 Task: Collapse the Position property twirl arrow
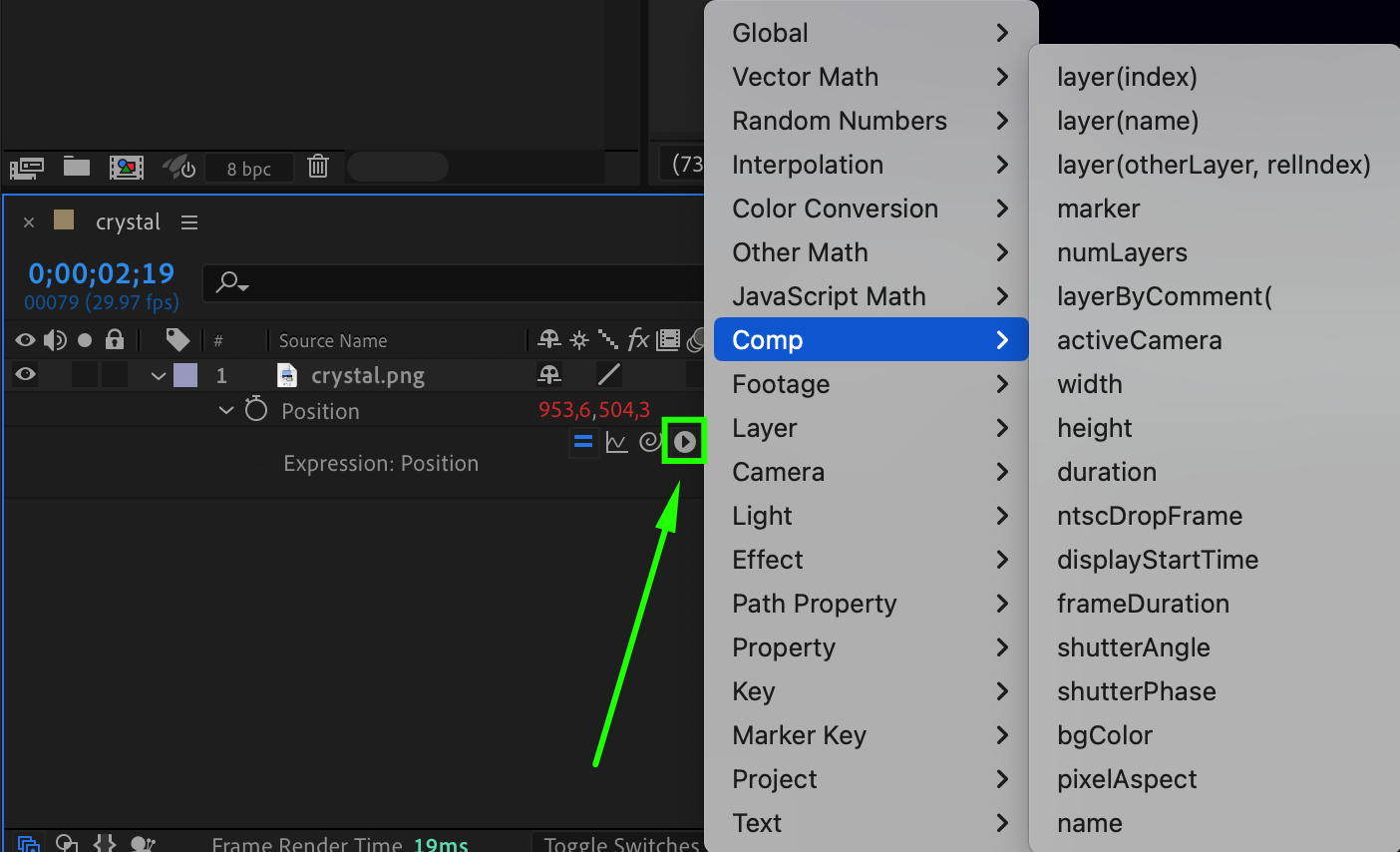[x=226, y=410]
